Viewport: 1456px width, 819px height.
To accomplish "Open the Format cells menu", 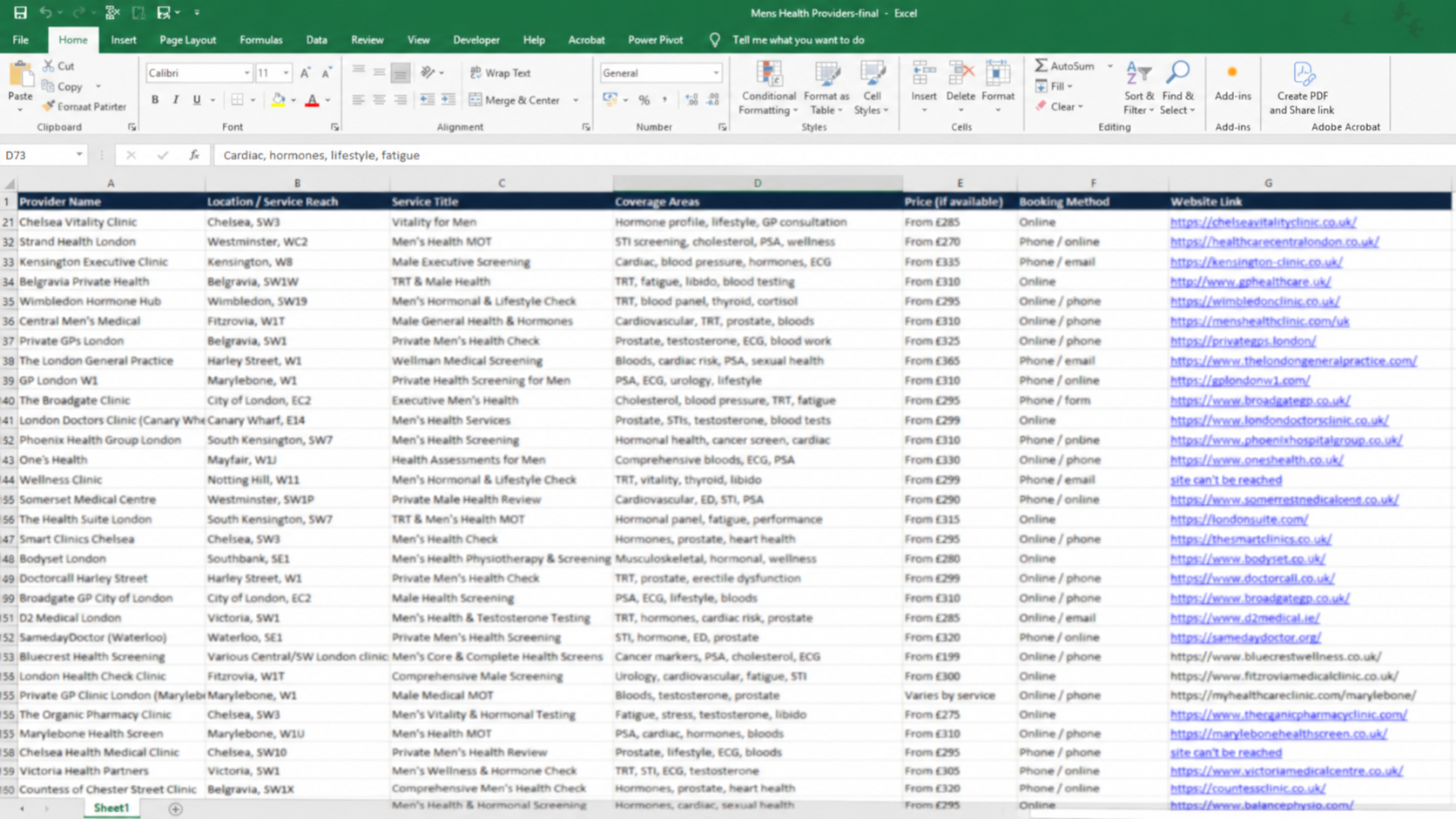I will click(x=998, y=88).
